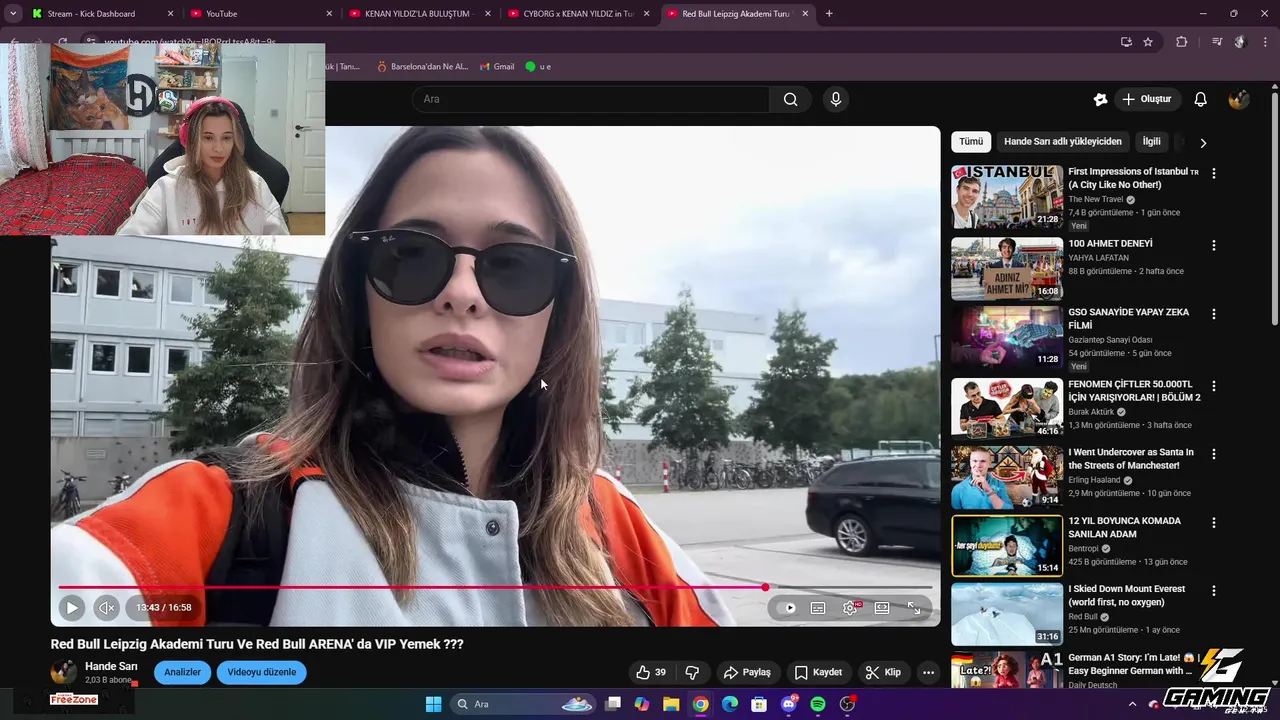This screenshot has height=720, width=1280.
Task: Open File Explorer from the taskbar
Action: pyautogui.click(x=671, y=704)
